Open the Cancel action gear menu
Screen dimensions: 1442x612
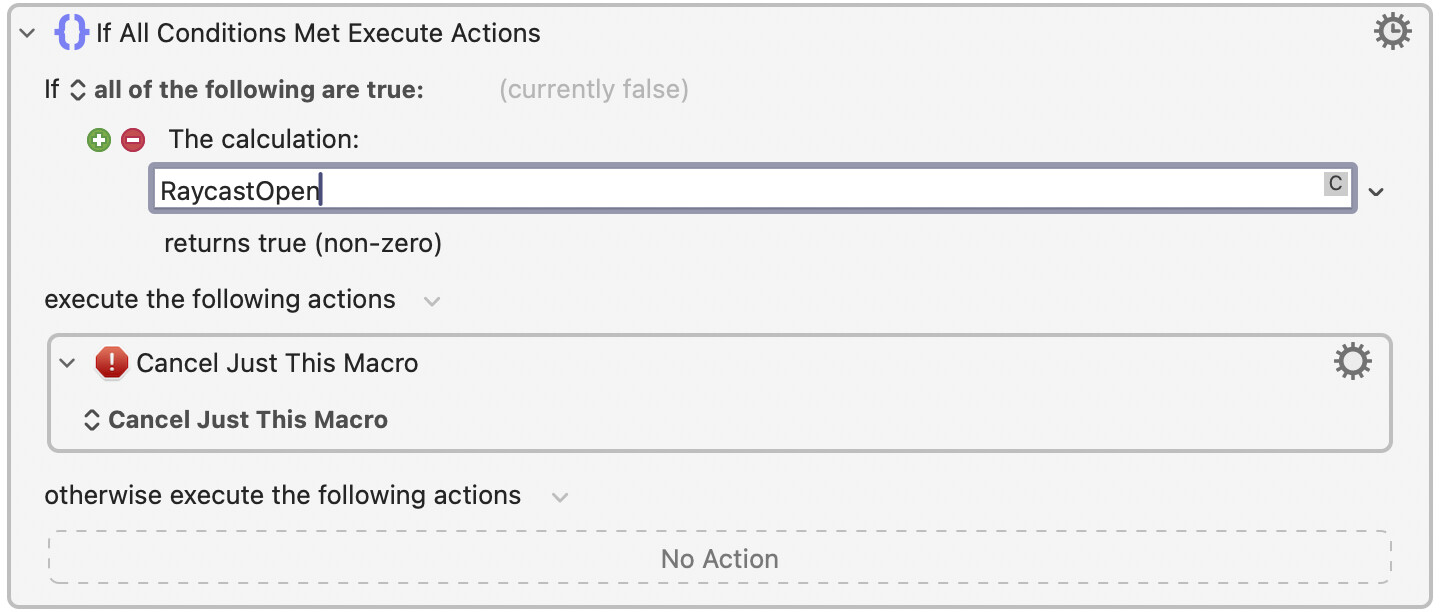tap(1352, 362)
